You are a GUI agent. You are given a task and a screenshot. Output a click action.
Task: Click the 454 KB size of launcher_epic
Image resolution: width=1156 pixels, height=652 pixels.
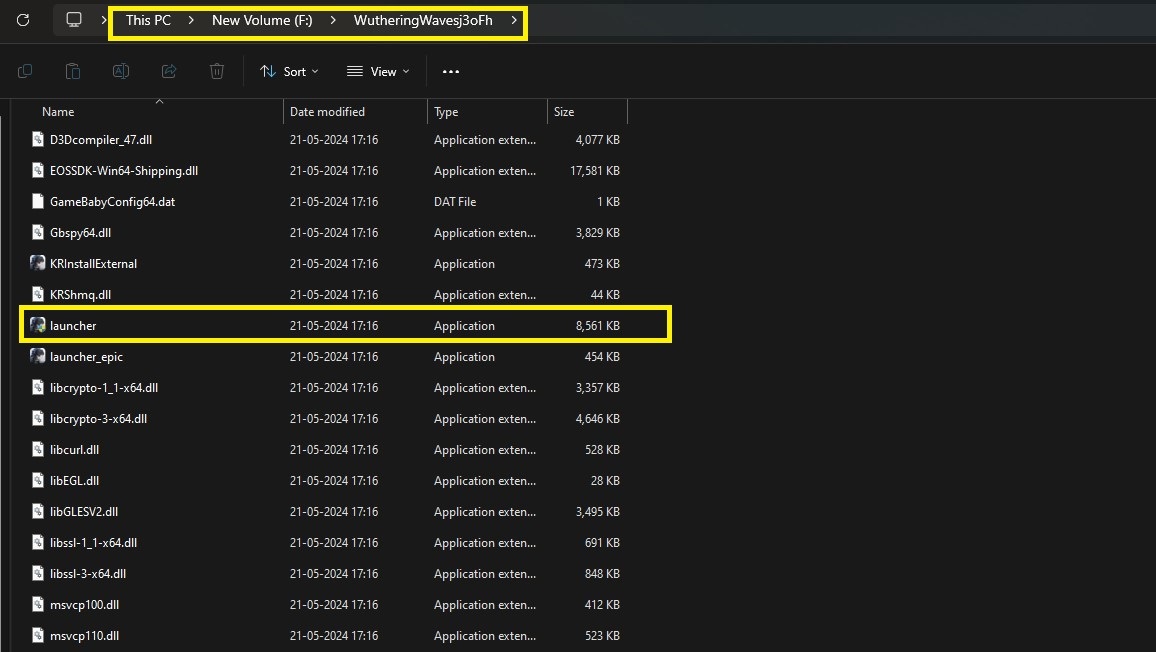[x=602, y=356]
